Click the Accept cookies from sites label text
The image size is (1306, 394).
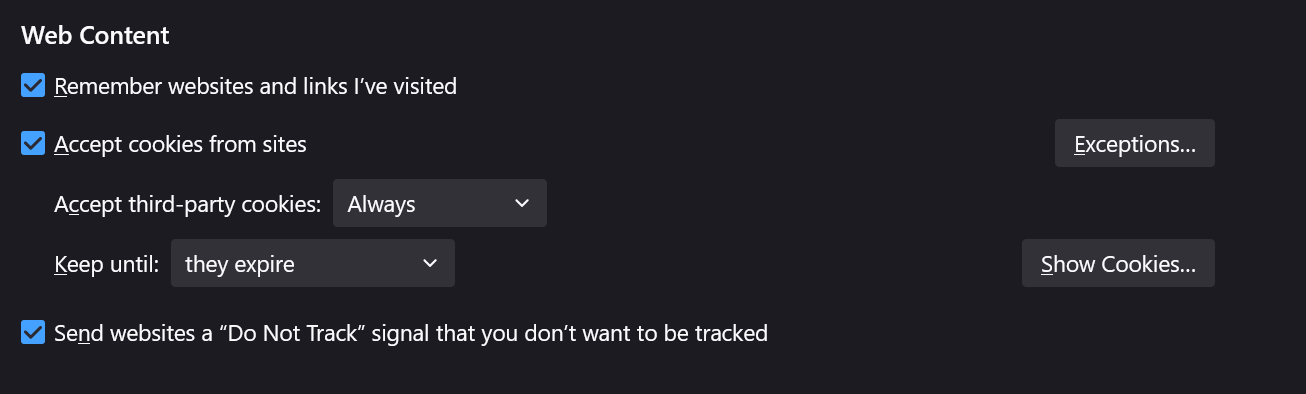180,145
